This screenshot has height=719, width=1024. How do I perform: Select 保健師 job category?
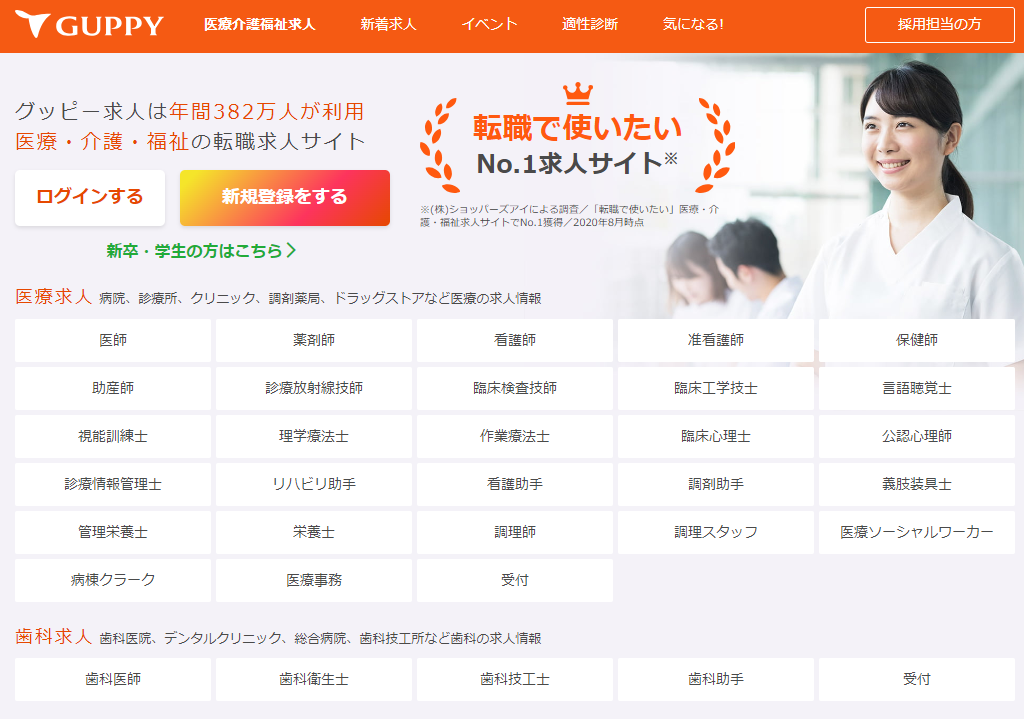click(917, 340)
